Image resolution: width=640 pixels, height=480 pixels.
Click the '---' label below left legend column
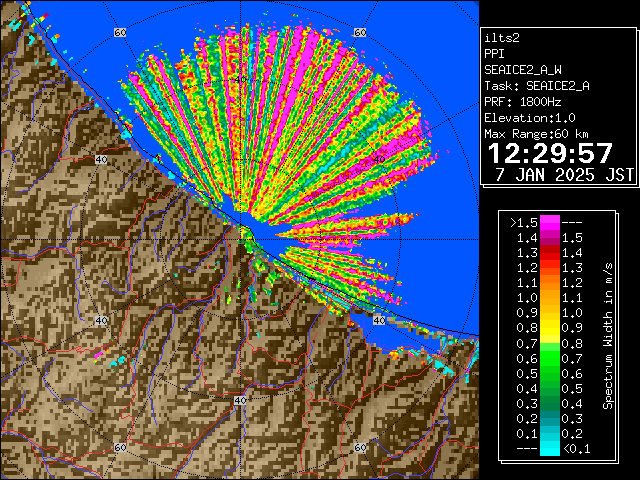point(527,449)
